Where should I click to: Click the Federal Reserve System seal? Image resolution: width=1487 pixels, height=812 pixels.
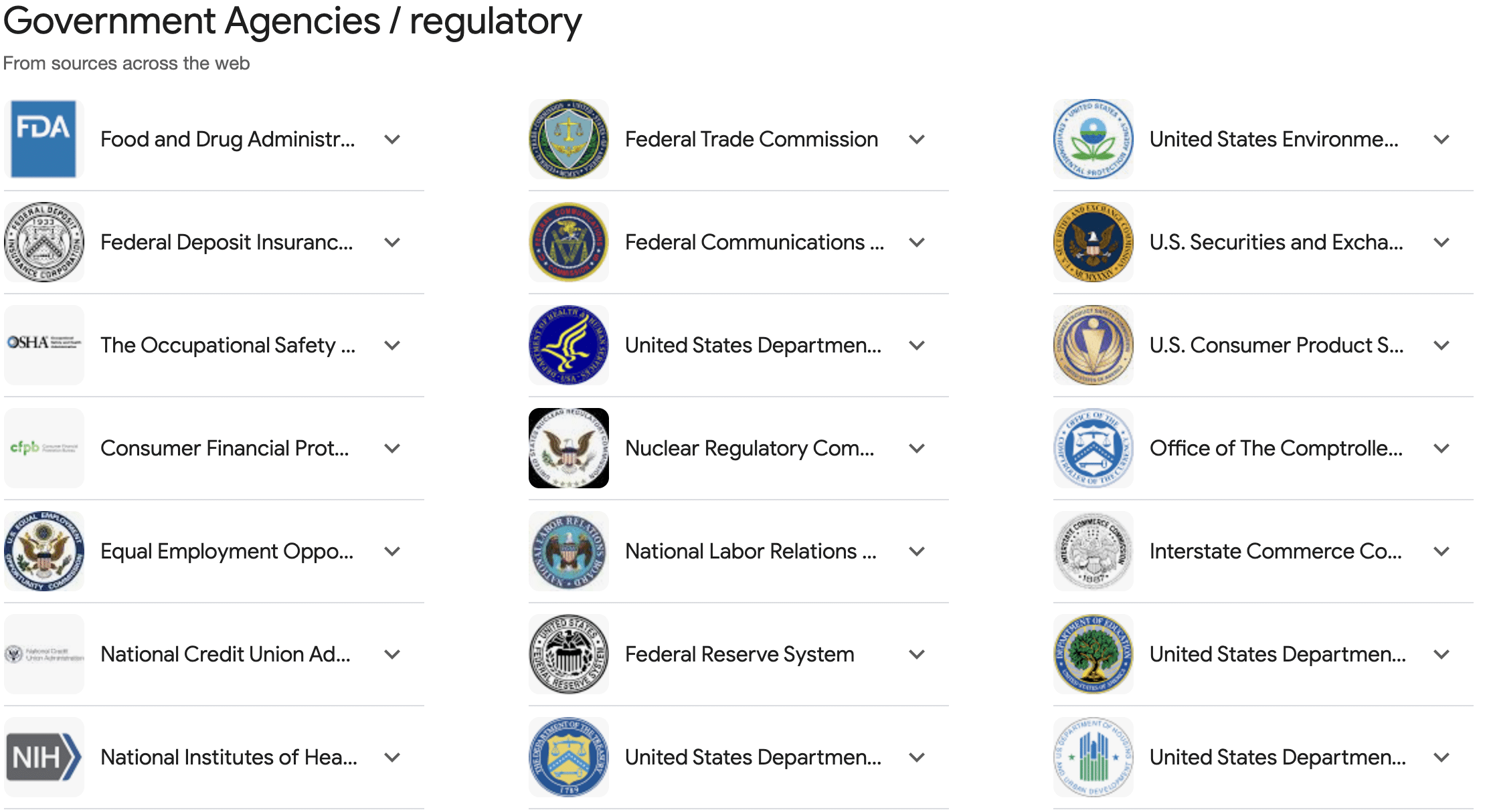569,654
